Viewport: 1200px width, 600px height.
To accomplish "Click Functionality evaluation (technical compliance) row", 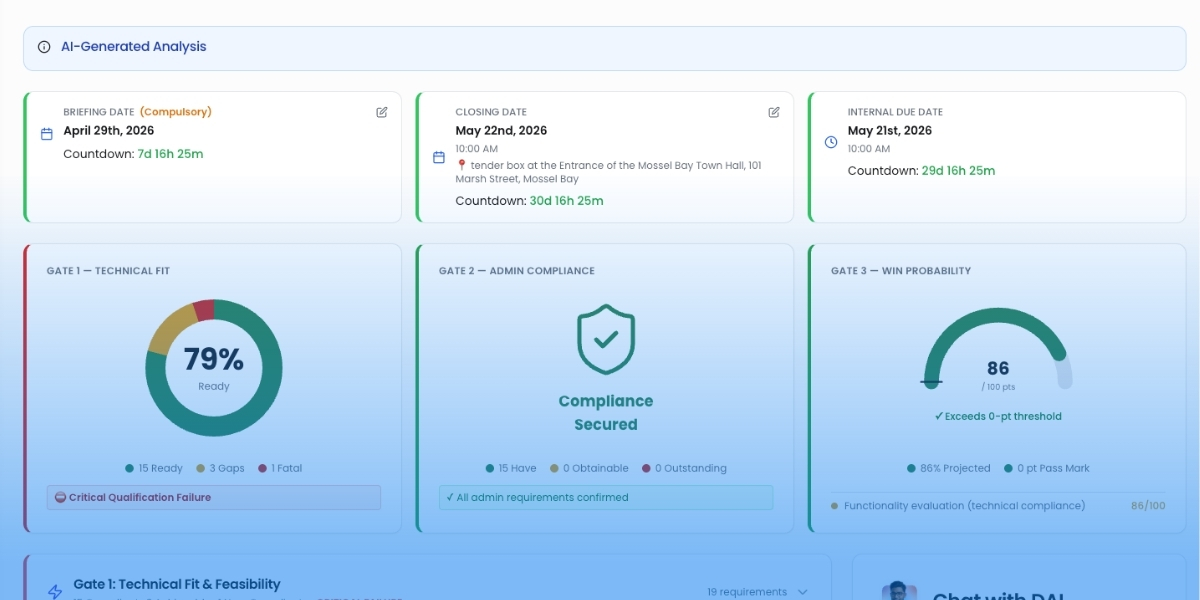I will [998, 506].
